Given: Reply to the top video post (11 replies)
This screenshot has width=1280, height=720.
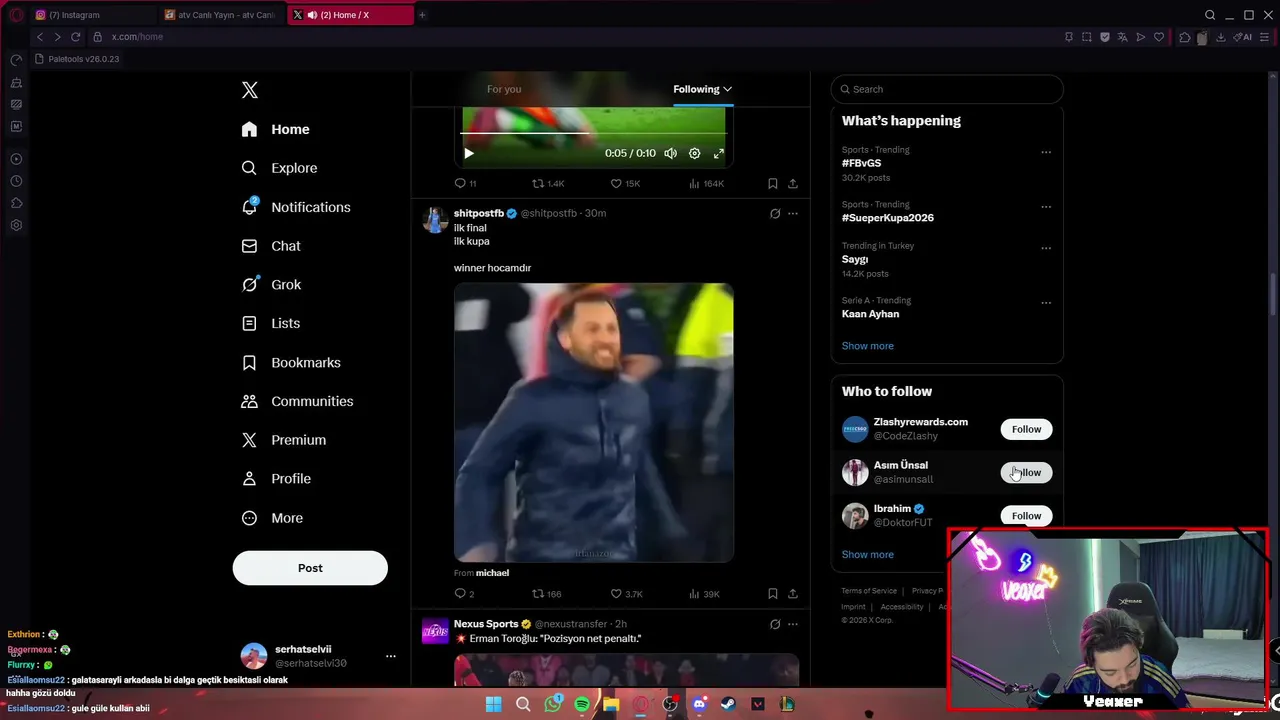Looking at the screenshot, I should 465,184.
